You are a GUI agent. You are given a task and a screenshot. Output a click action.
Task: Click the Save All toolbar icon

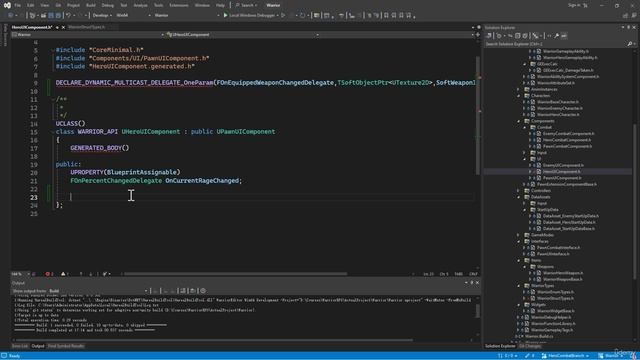tap(58, 15)
